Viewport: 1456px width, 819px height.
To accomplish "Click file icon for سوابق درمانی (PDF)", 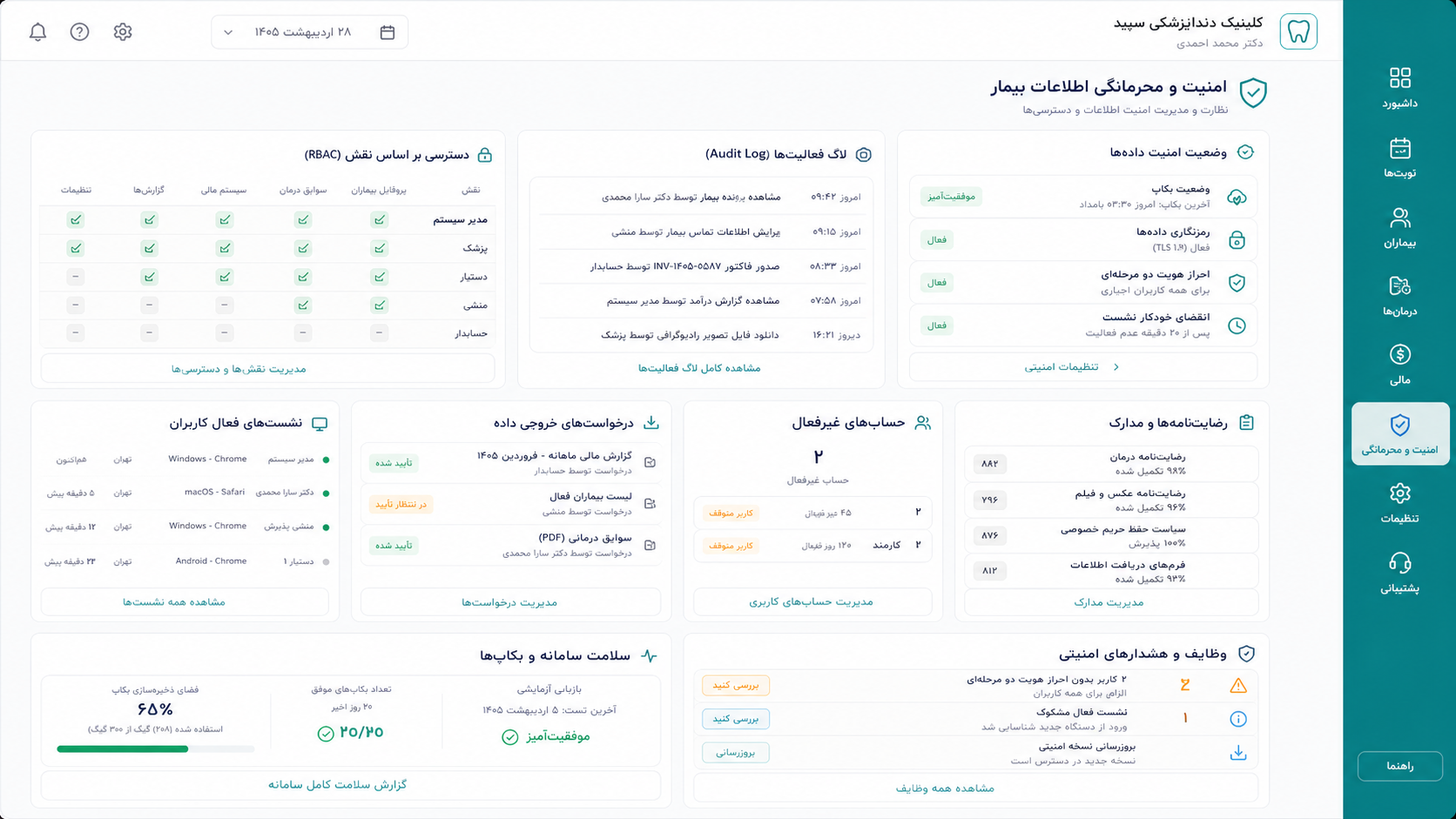I will pyautogui.click(x=650, y=545).
